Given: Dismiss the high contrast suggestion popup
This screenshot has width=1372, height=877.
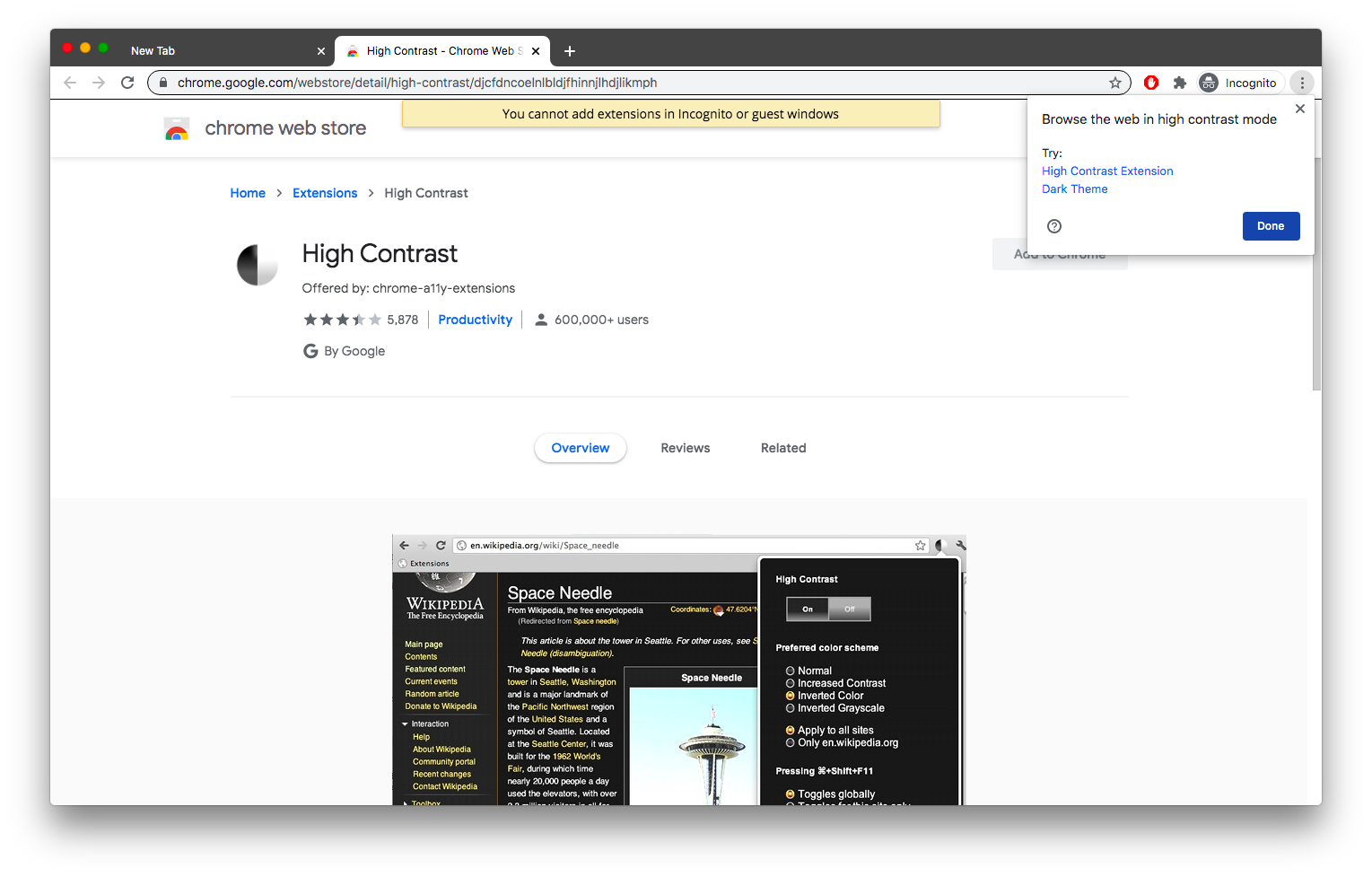Looking at the screenshot, I should pos(1300,109).
